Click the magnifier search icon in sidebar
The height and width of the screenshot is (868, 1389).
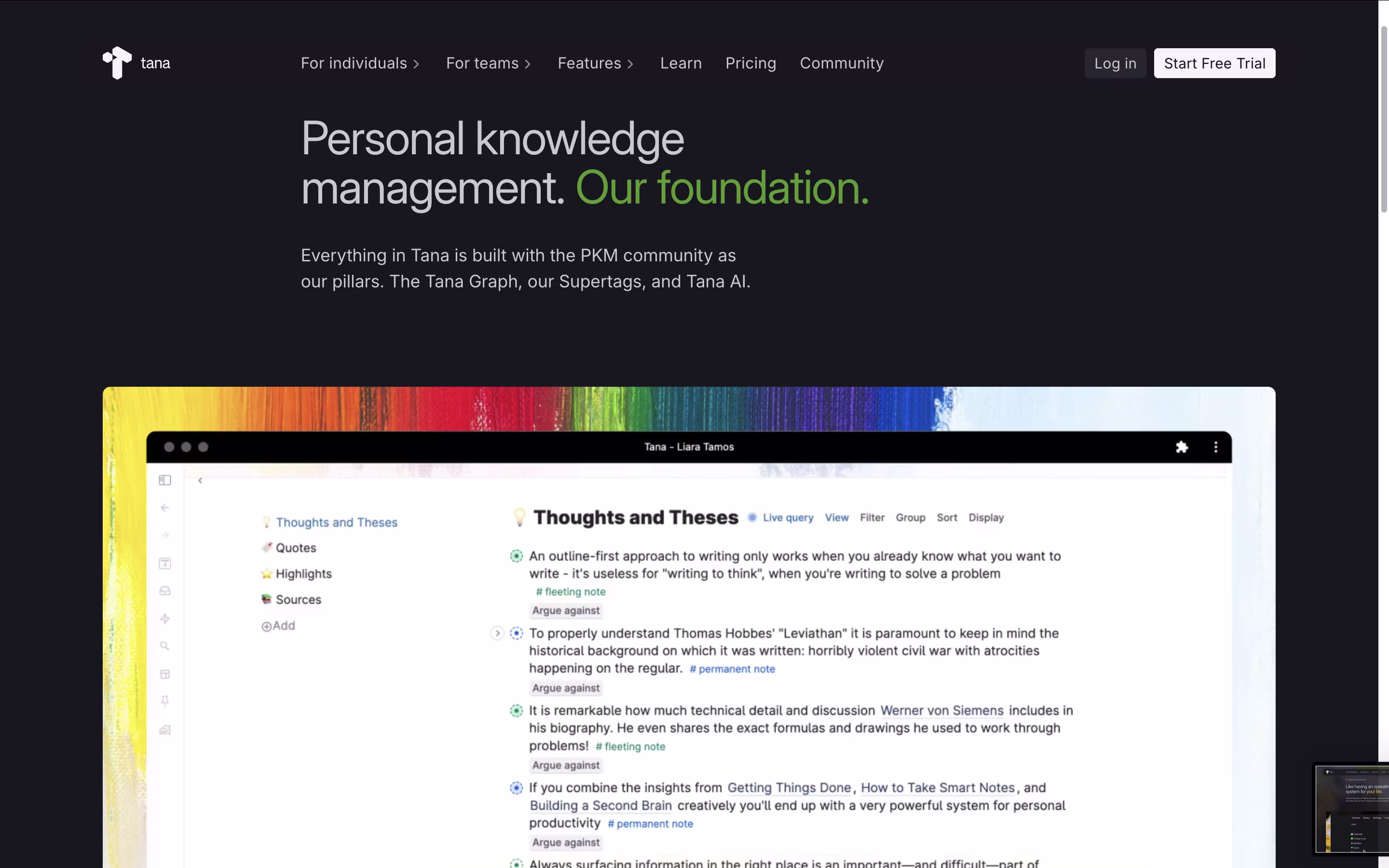tap(165, 646)
